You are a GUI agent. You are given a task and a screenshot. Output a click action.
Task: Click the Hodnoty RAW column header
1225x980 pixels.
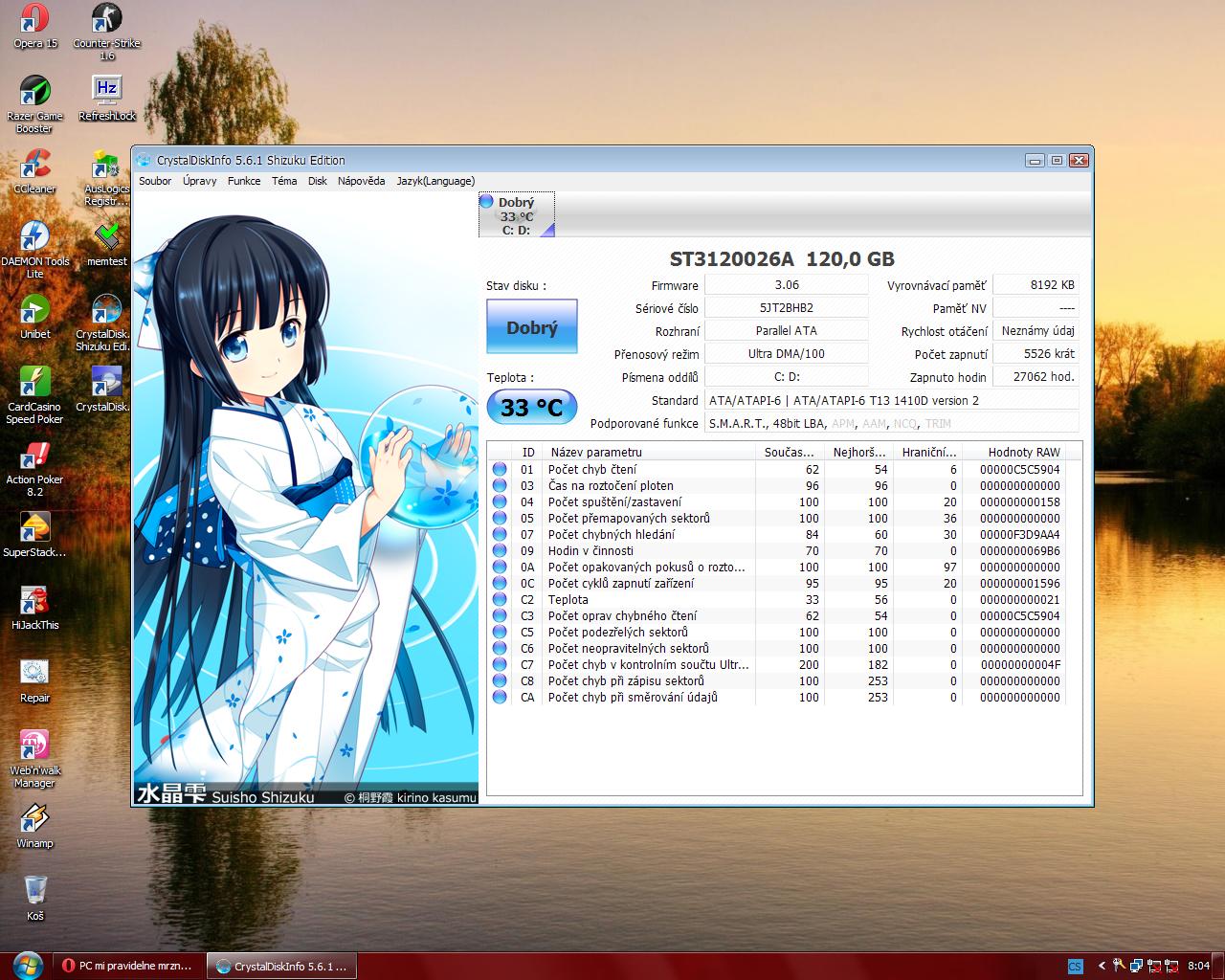click(1023, 452)
